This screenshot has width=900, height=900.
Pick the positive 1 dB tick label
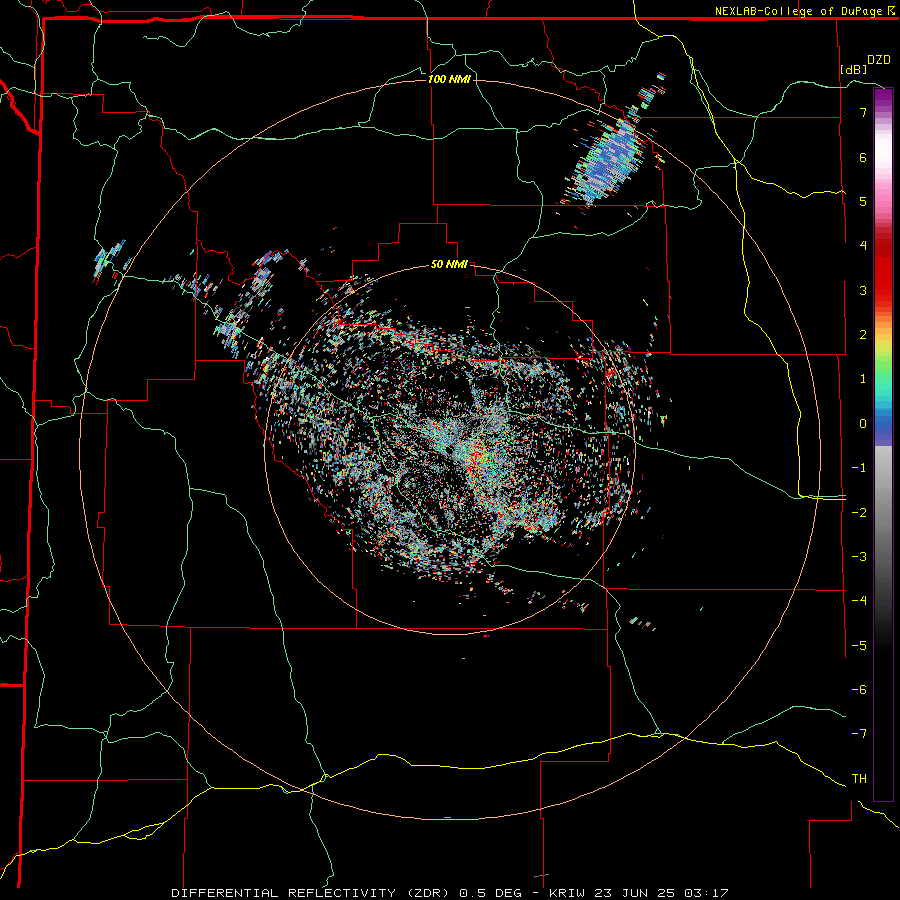(x=863, y=379)
